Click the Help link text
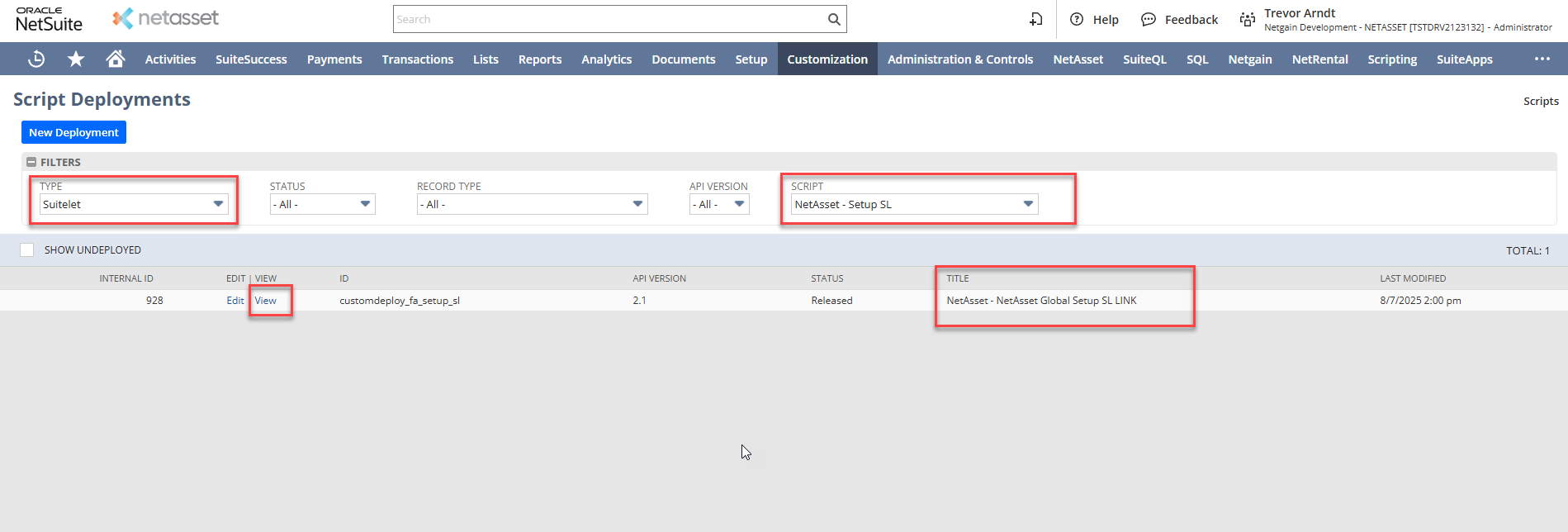Screen dimensions: 1568x532 pos(1106,19)
